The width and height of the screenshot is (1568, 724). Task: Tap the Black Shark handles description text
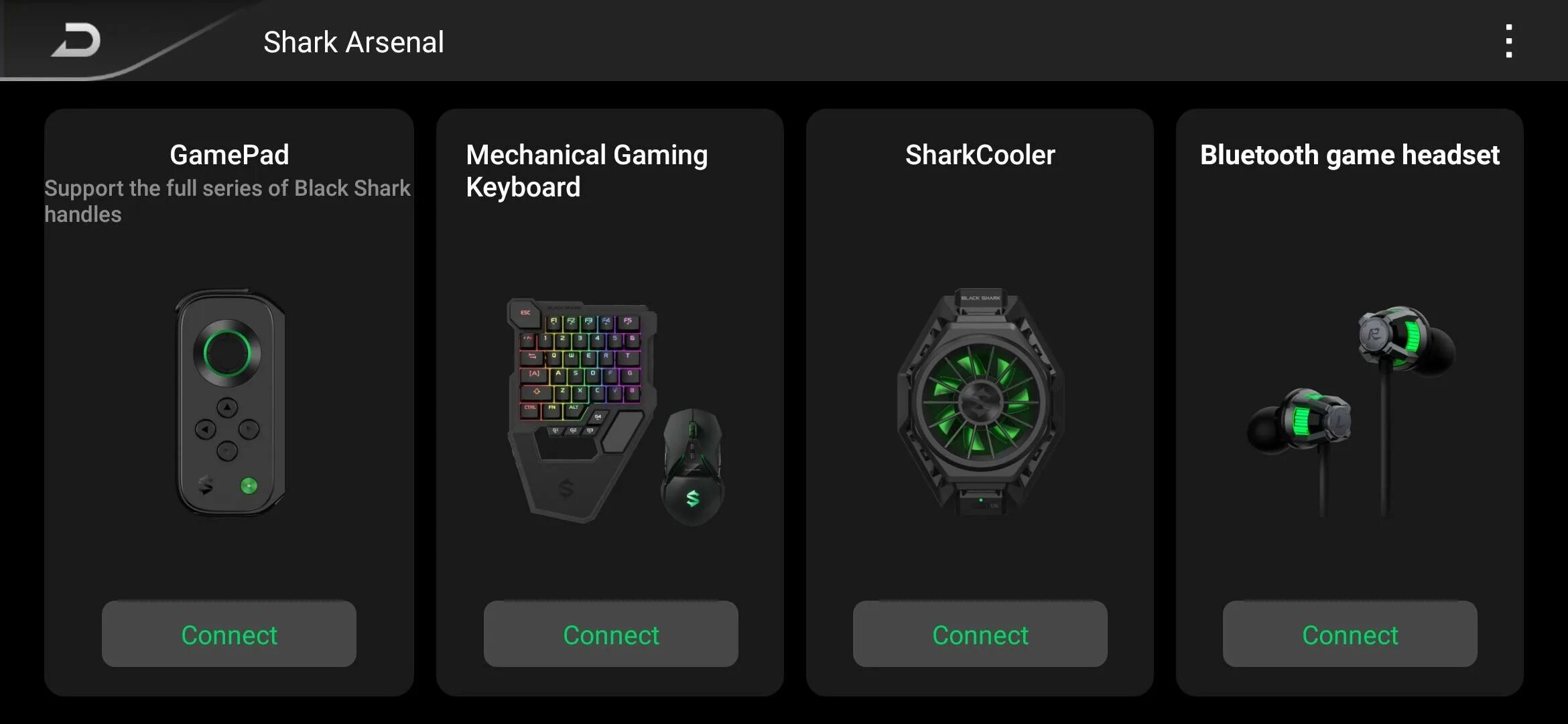(228, 201)
